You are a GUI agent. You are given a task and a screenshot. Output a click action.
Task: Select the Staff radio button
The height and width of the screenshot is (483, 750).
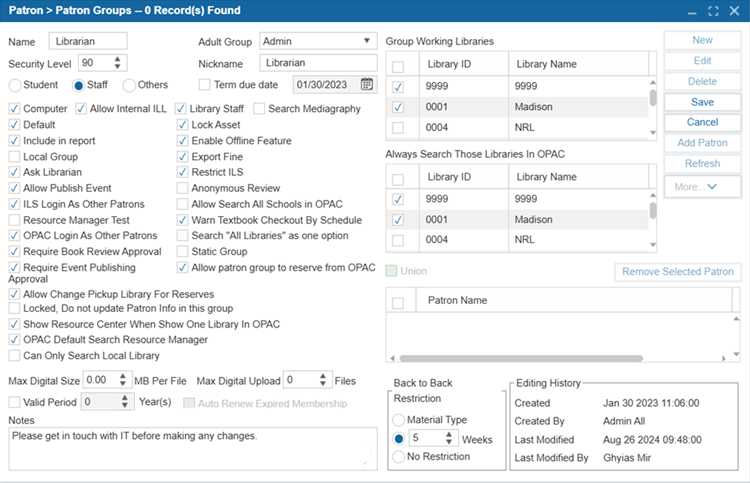coord(78,85)
